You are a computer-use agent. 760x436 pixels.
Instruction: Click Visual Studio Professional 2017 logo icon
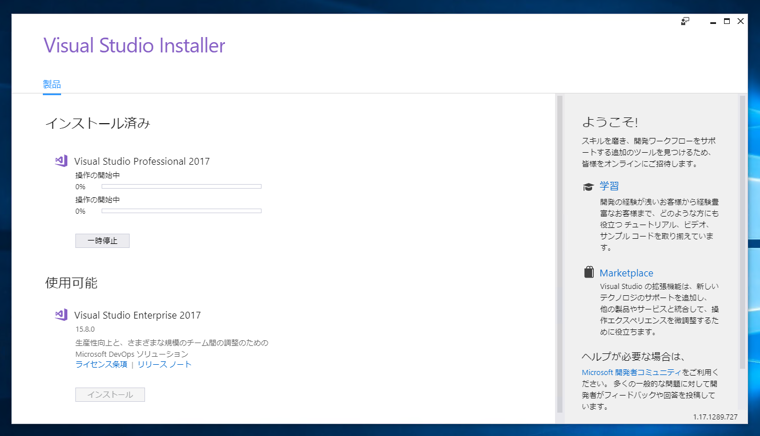coord(61,161)
